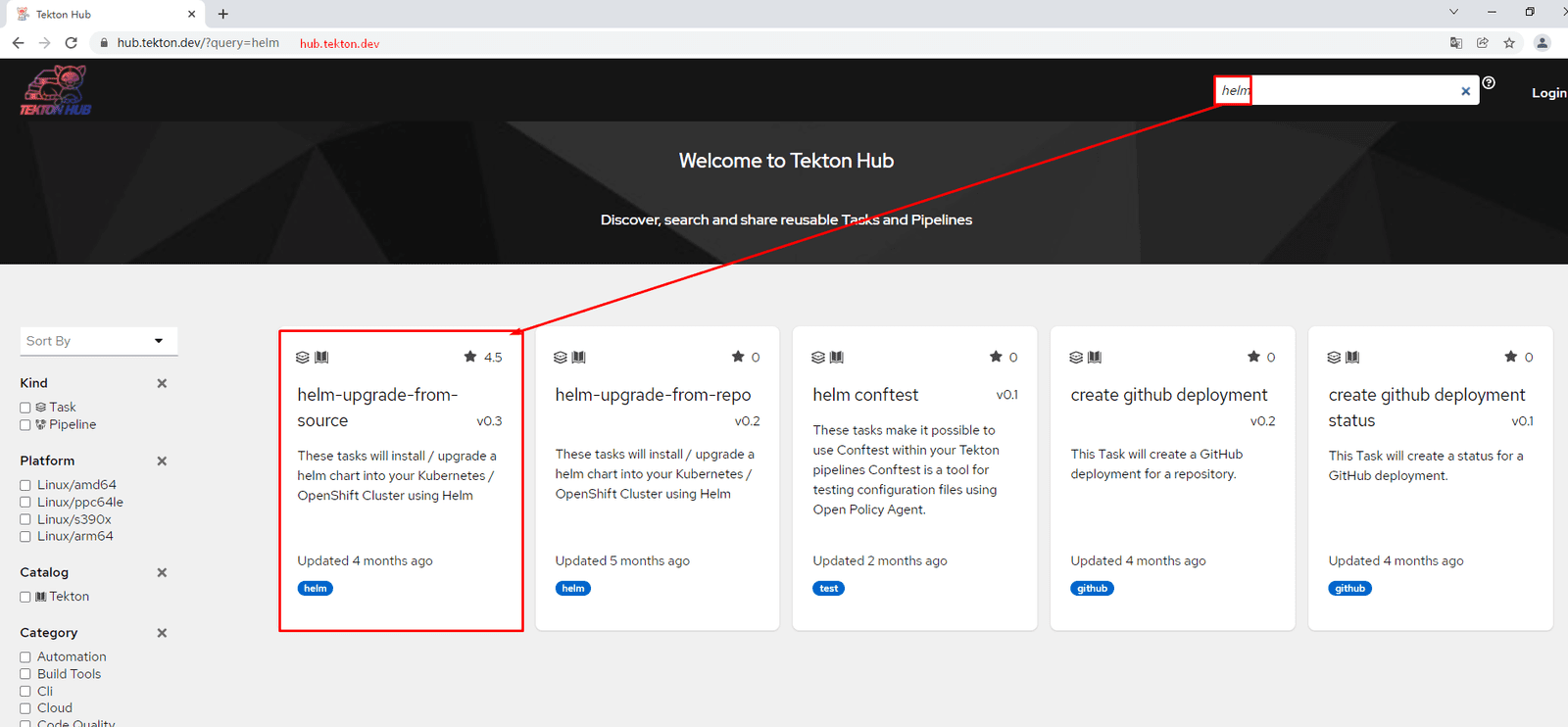The height and width of the screenshot is (727, 1568).
Task: Click github tag on create github deployment status card
Action: (x=1349, y=589)
